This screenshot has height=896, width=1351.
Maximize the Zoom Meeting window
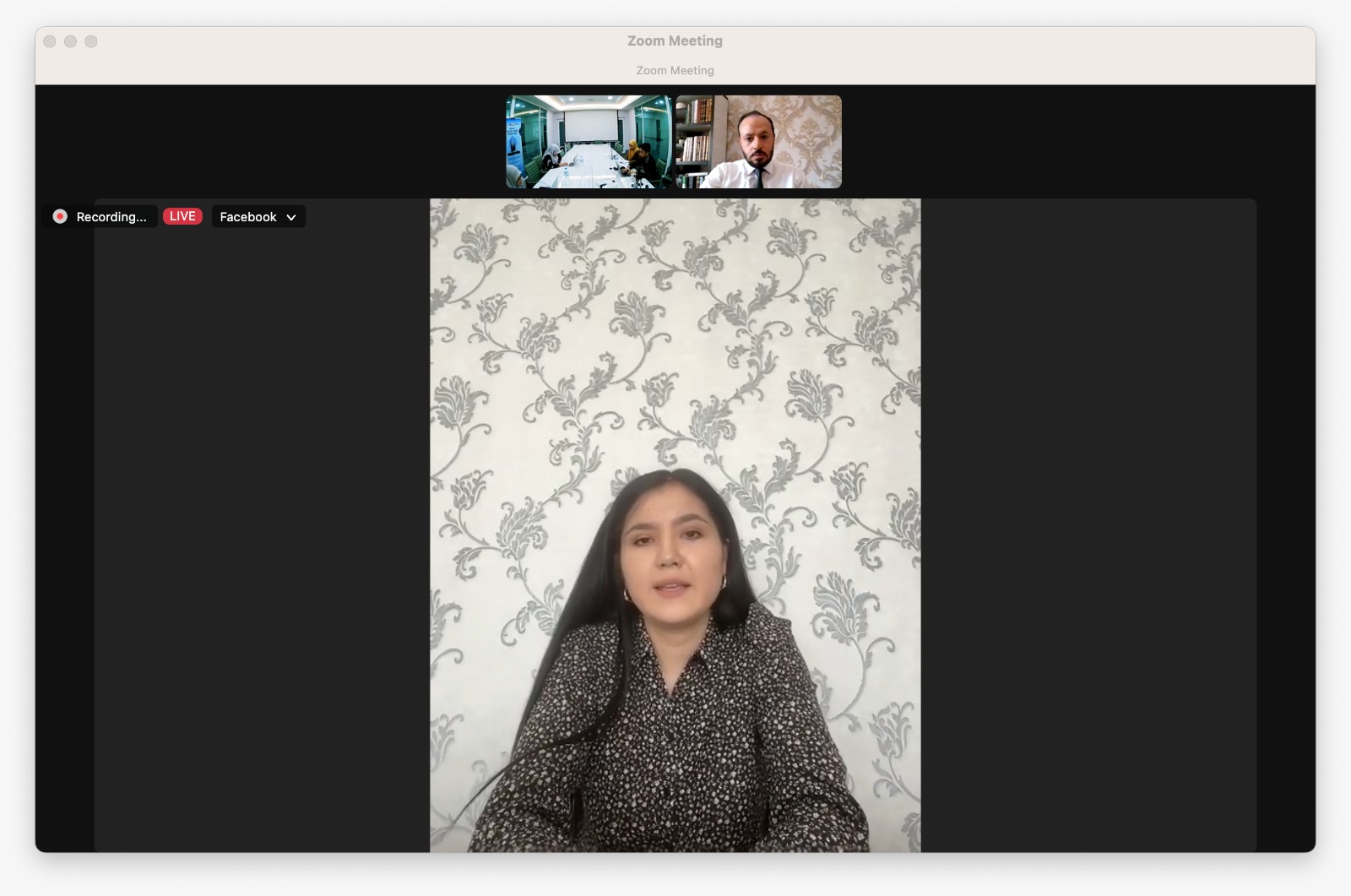click(91, 41)
